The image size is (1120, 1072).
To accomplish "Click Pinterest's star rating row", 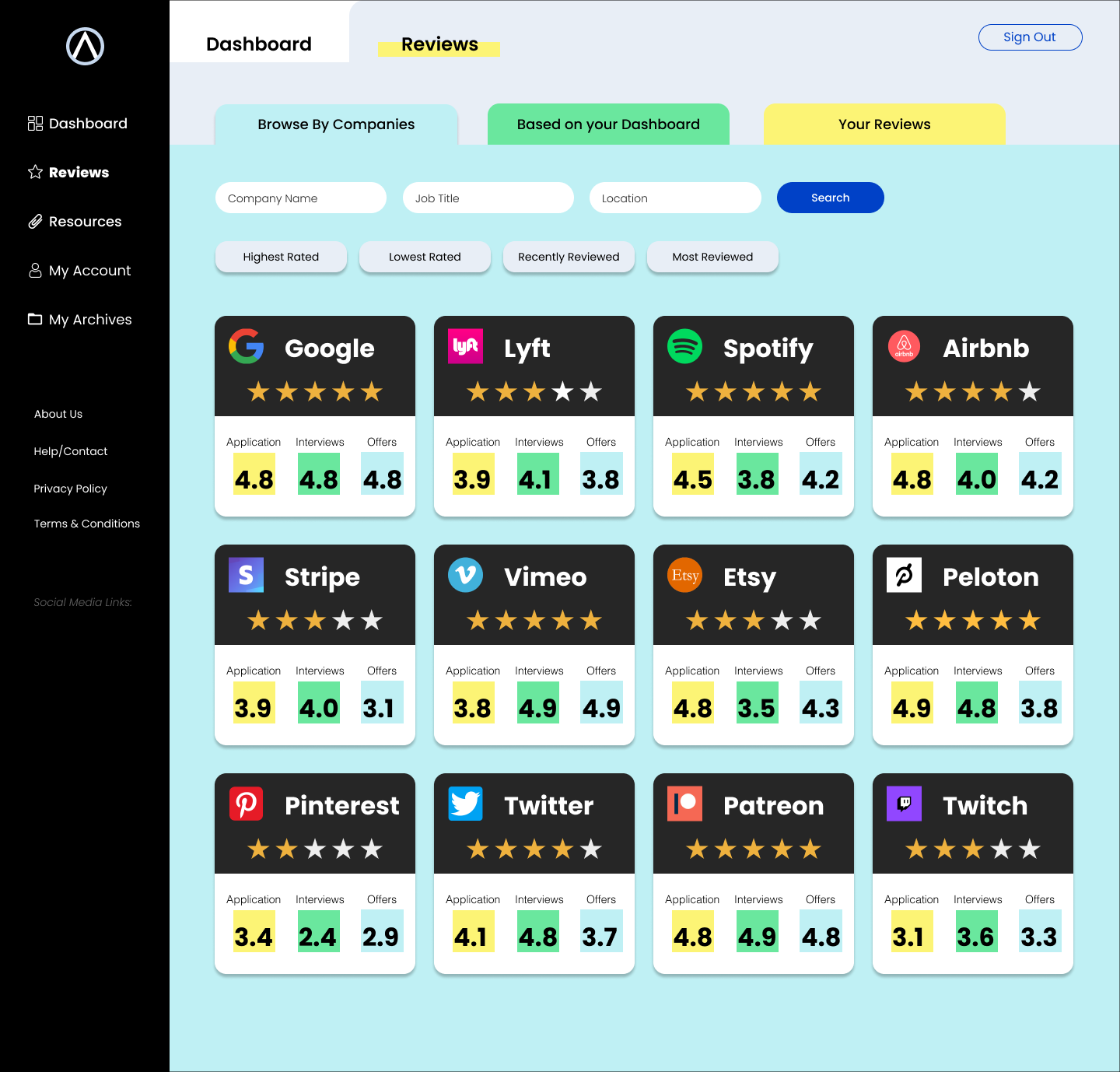I will [x=315, y=849].
